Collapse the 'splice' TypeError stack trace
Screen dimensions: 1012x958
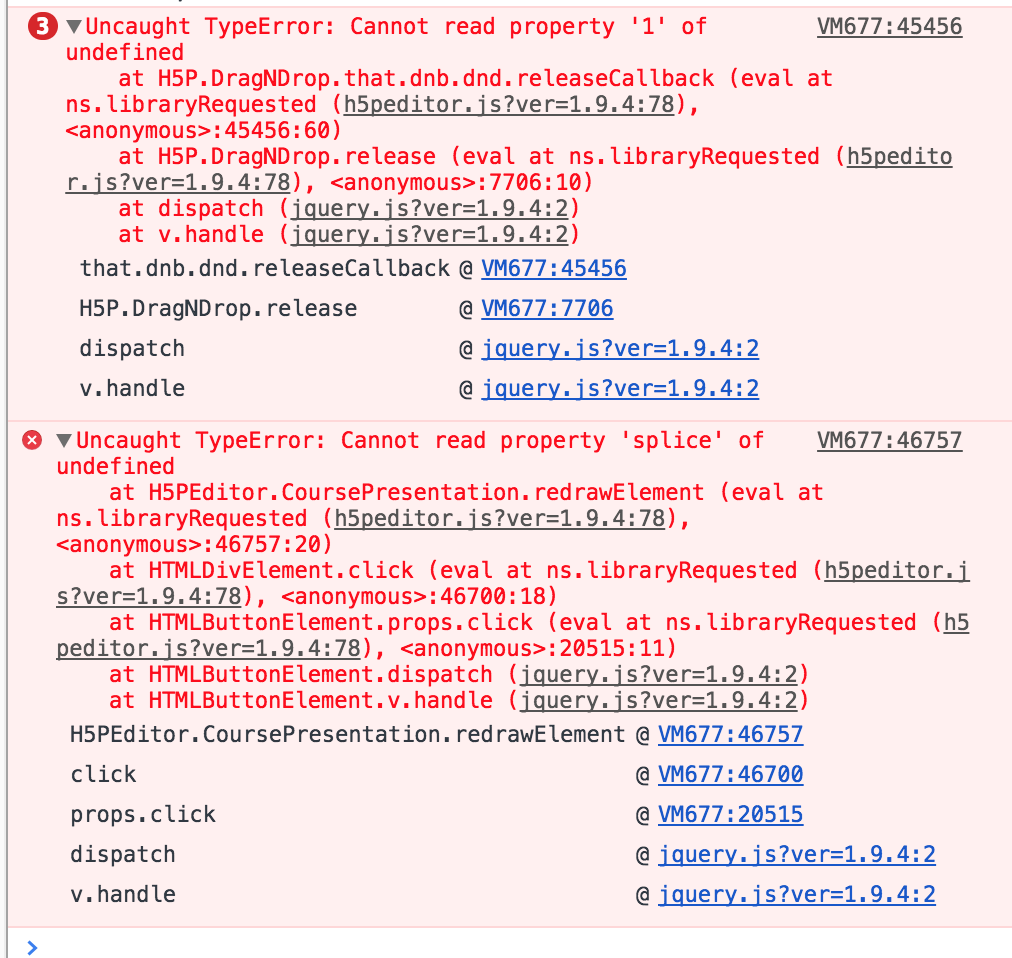coord(64,440)
